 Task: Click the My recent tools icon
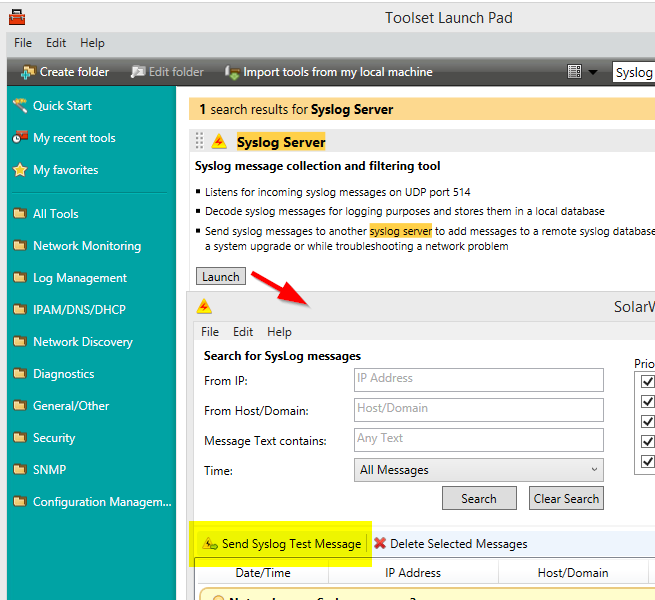coord(20,137)
